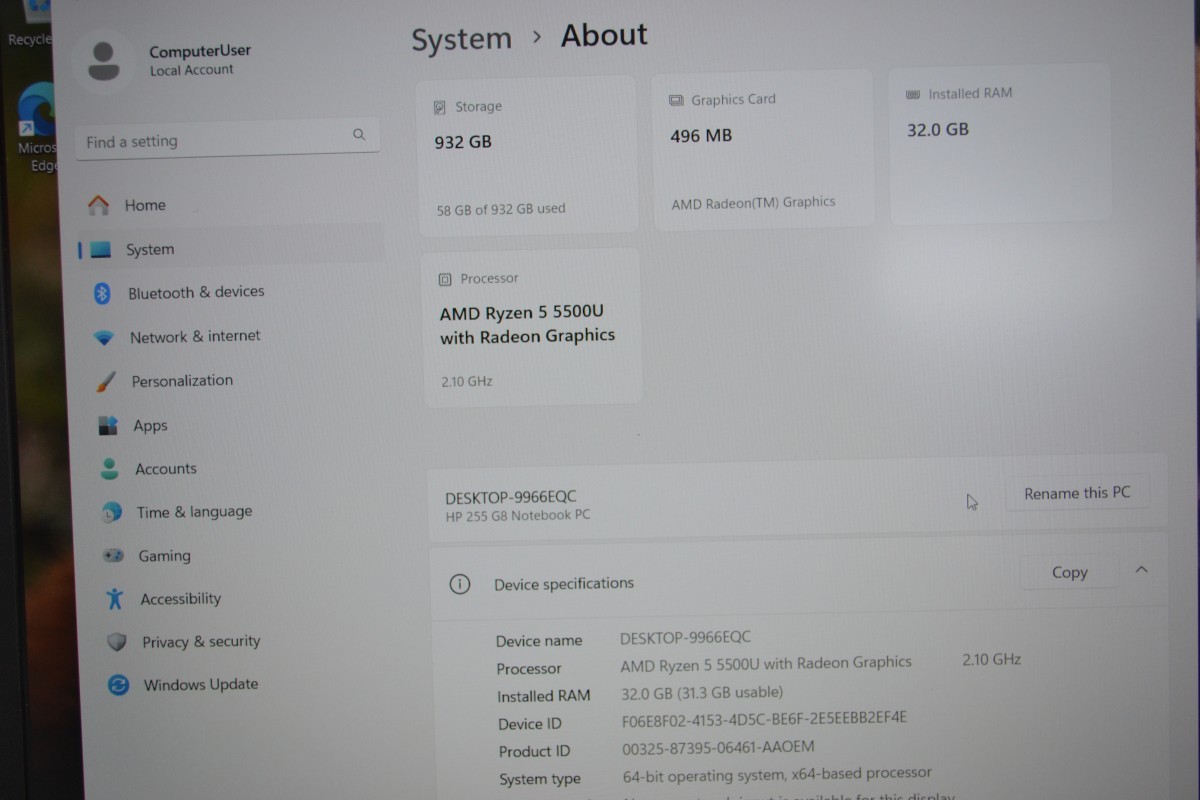The height and width of the screenshot is (800, 1200).
Task: Click the 'Local Account' text
Action: click(191, 70)
